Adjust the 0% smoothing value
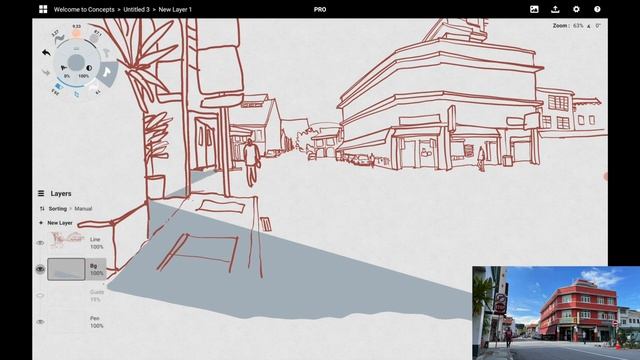640x360 pixels. point(67,76)
